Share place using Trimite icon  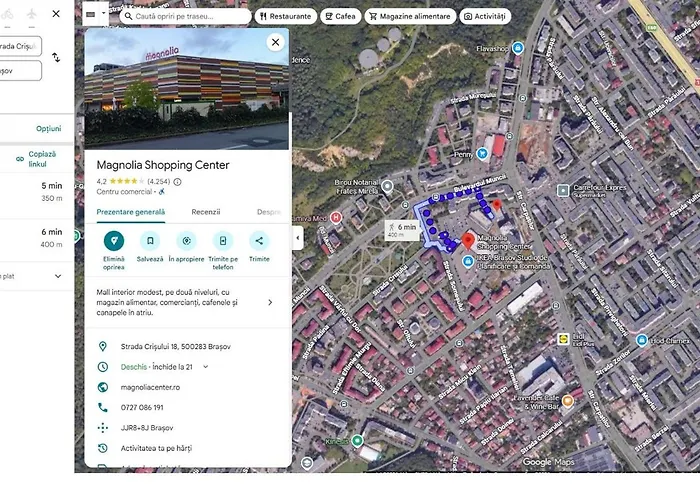[x=259, y=241]
